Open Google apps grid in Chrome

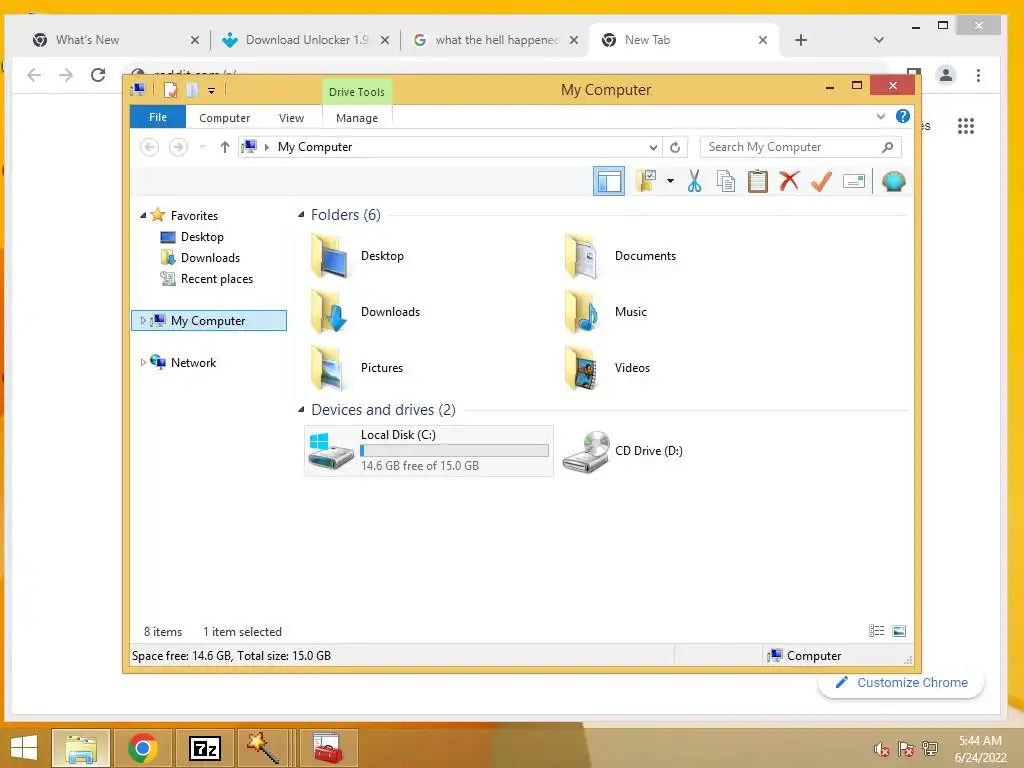click(x=966, y=125)
